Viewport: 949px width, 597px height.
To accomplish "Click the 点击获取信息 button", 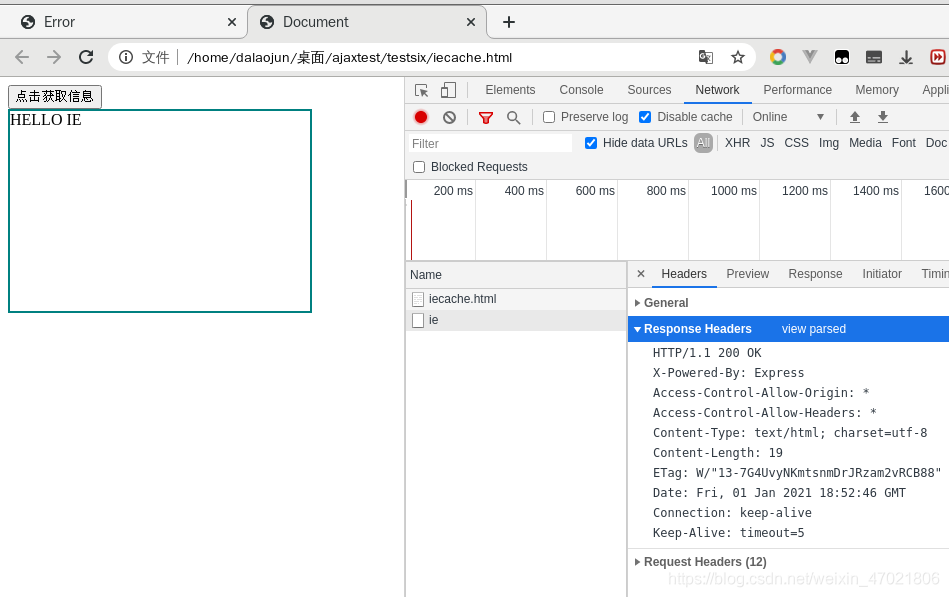I will [x=55, y=96].
